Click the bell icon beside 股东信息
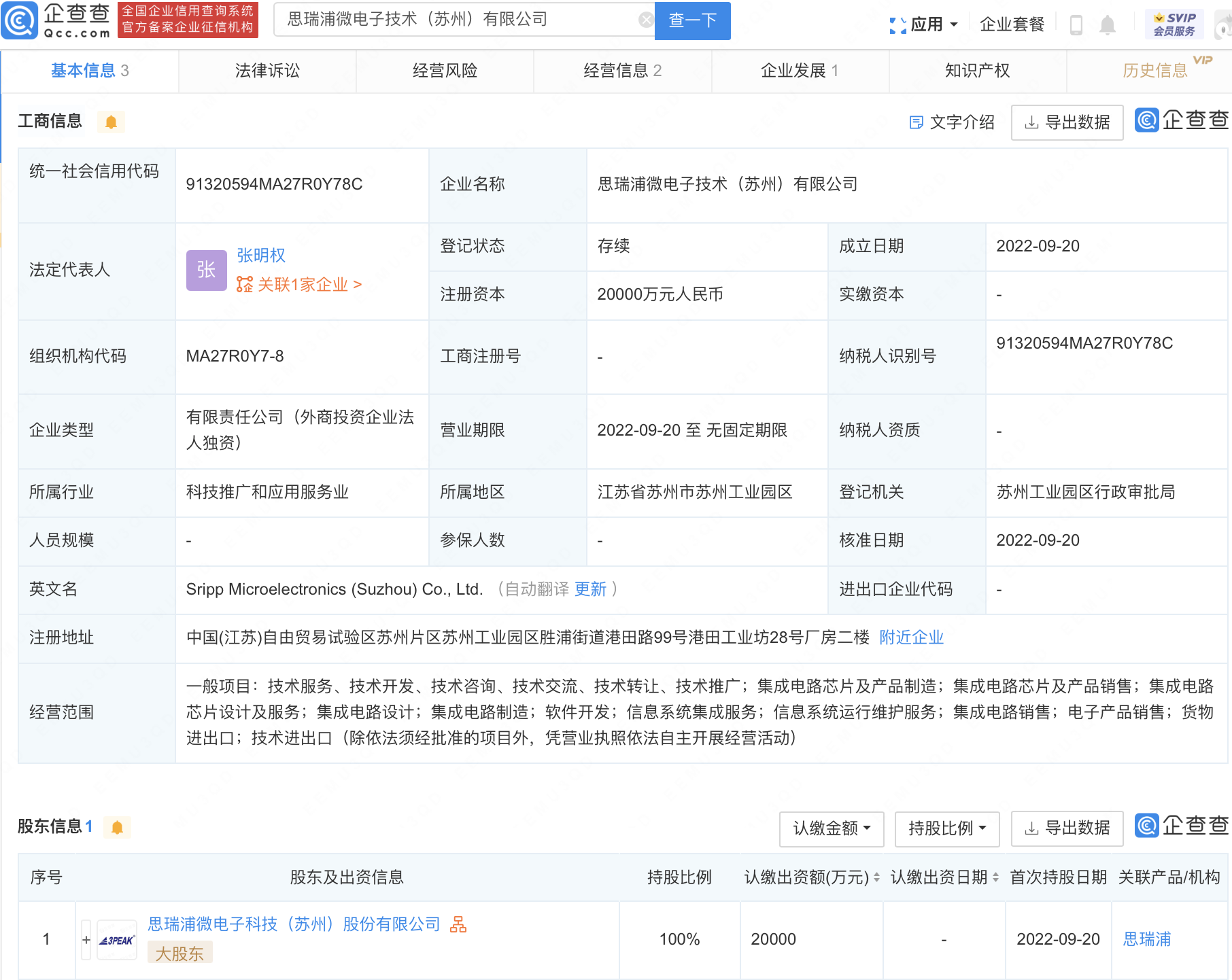Screen dimensions: 1232x980 click(x=117, y=827)
